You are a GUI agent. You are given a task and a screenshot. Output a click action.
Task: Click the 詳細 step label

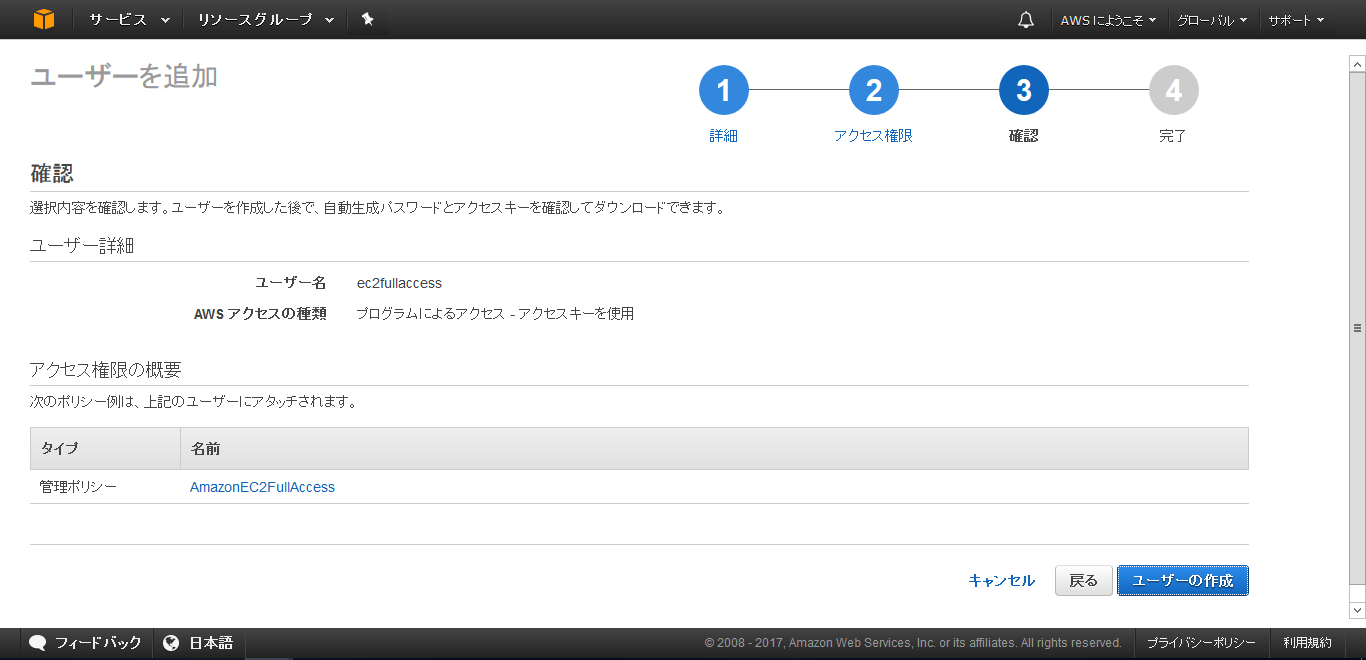pos(724,136)
